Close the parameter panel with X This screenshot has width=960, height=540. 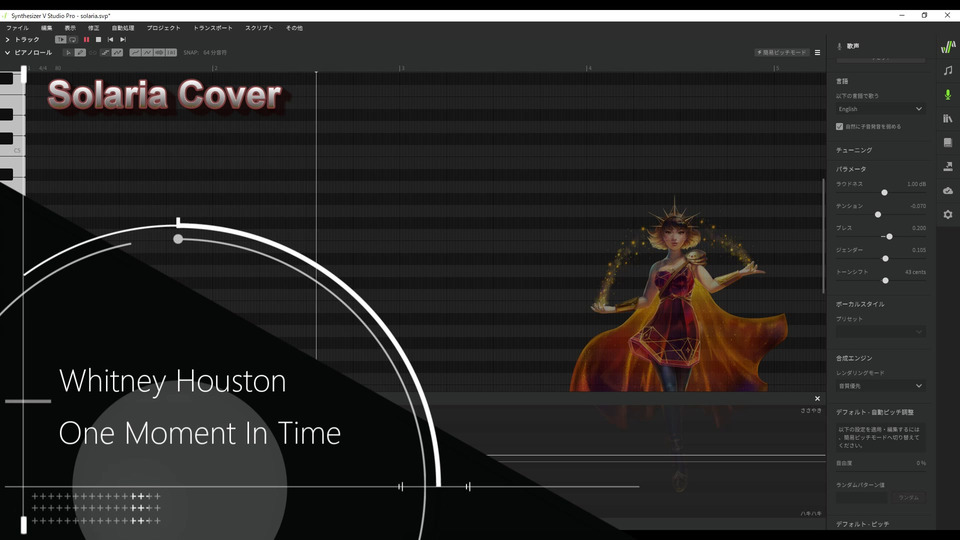point(817,399)
